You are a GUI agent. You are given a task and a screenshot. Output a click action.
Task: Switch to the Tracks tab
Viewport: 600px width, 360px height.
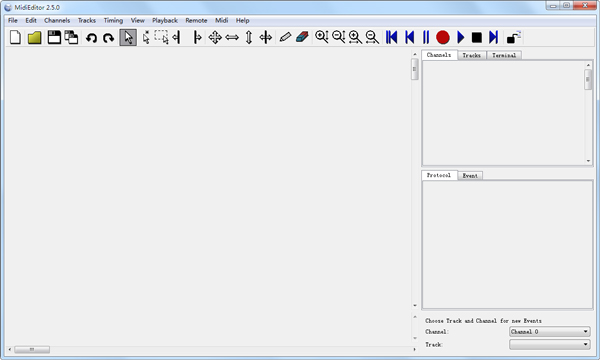(x=471, y=55)
